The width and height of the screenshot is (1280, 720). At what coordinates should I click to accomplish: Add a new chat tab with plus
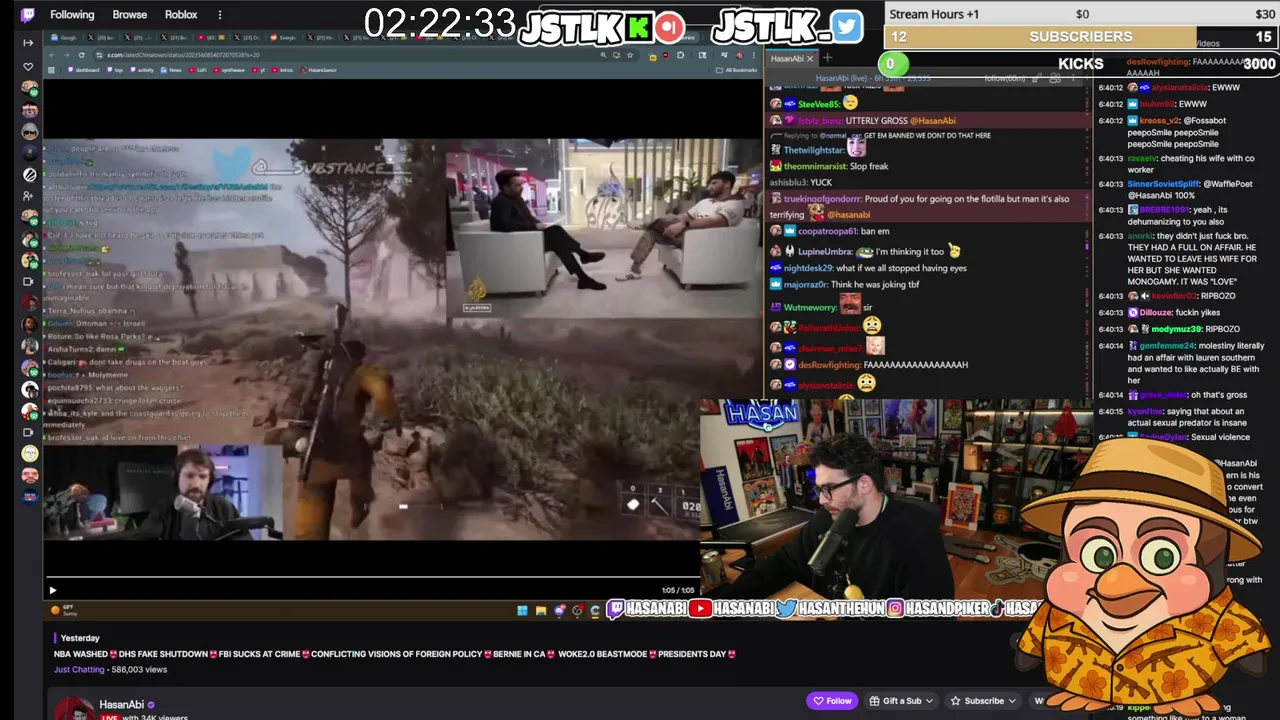tap(828, 58)
